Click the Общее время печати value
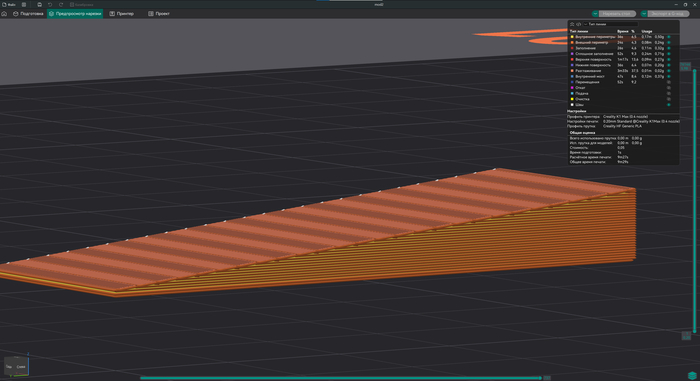 click(x=622, y=162)
